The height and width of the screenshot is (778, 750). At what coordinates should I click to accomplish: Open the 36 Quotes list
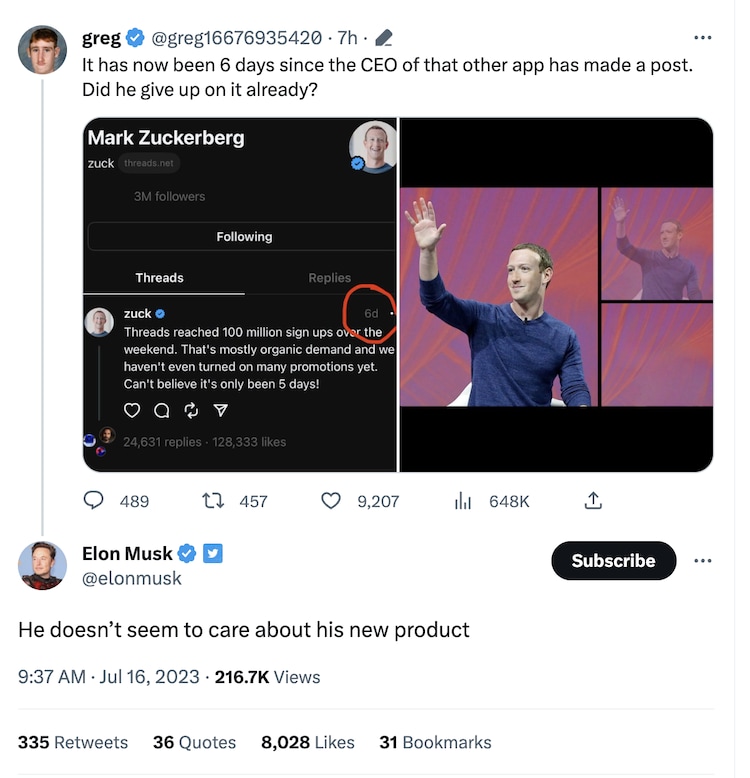coord(194,742)
